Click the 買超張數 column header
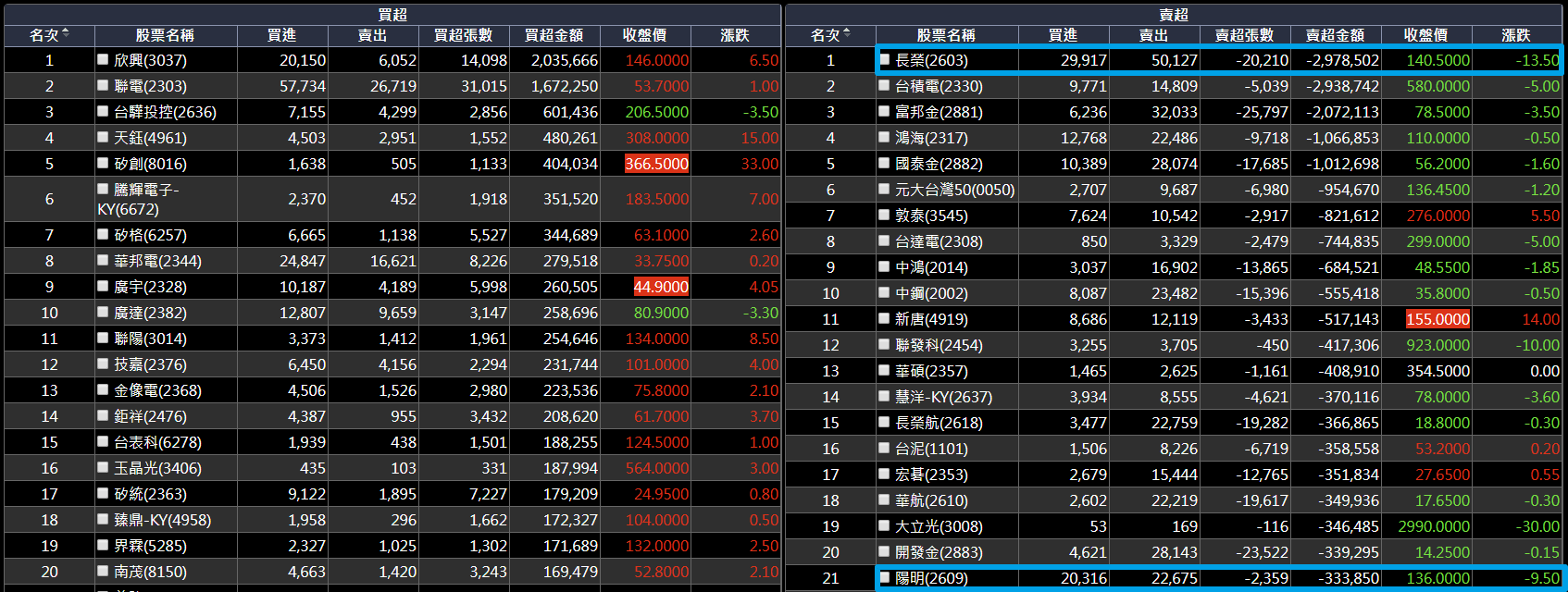The width and height of the screenshot is (1568, 592). [464, 35]
